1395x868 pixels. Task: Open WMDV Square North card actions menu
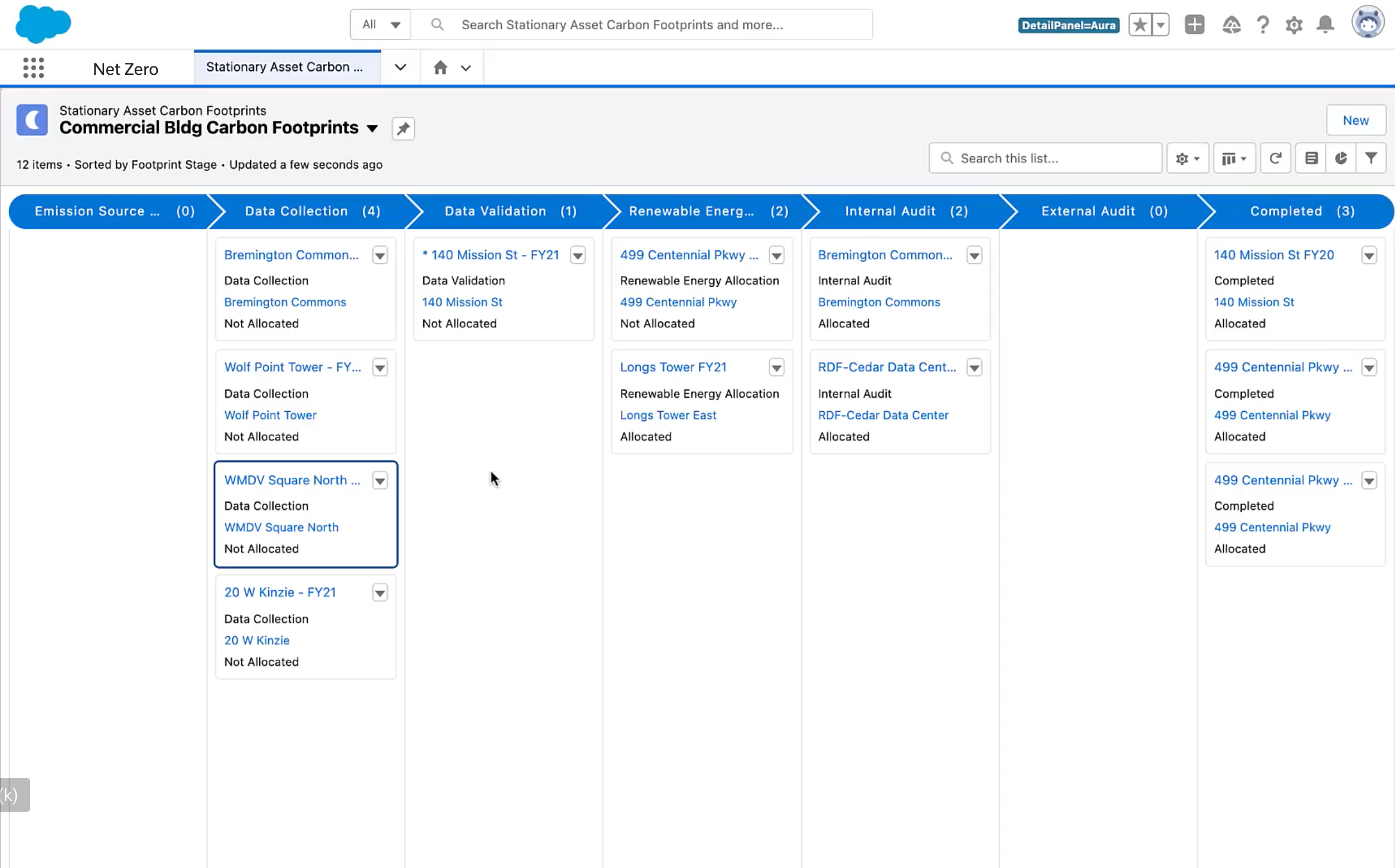coord(380,481)
